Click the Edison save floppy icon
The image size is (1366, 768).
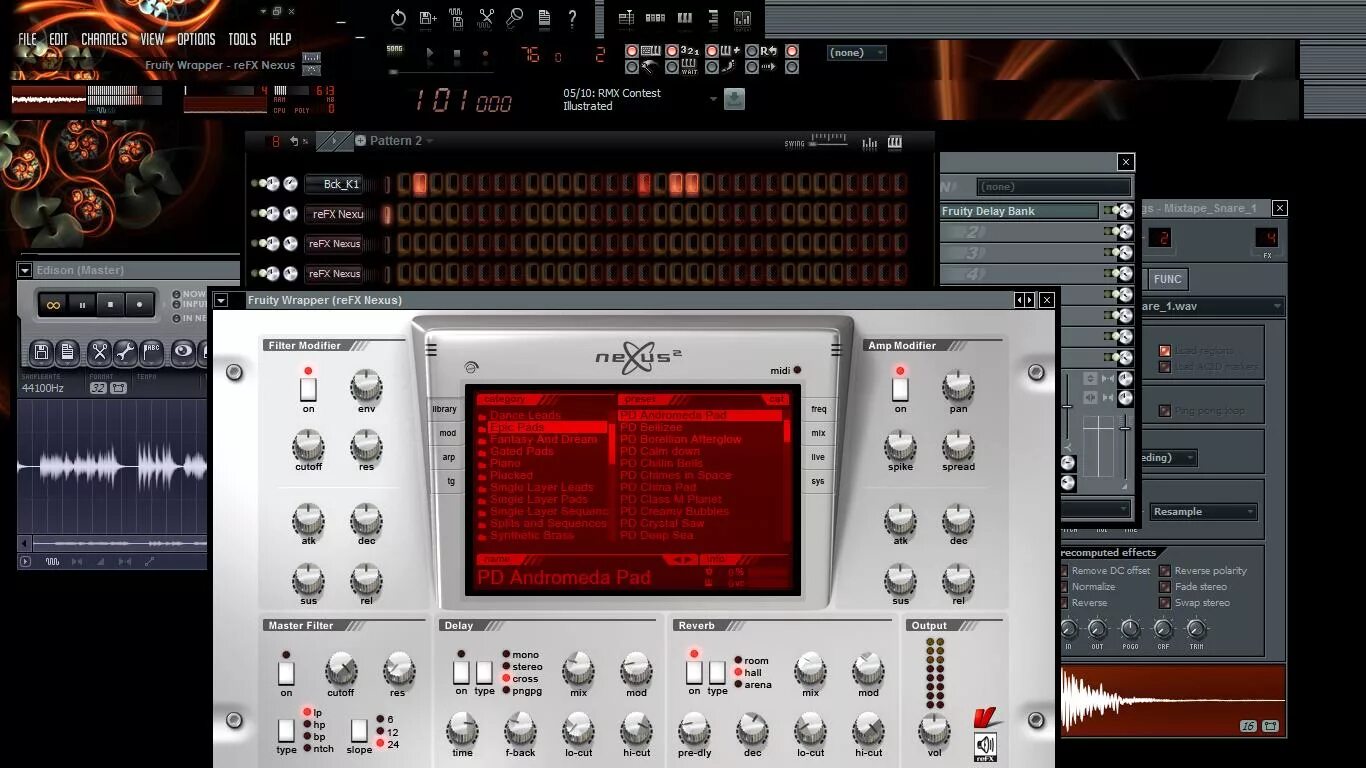41,351
